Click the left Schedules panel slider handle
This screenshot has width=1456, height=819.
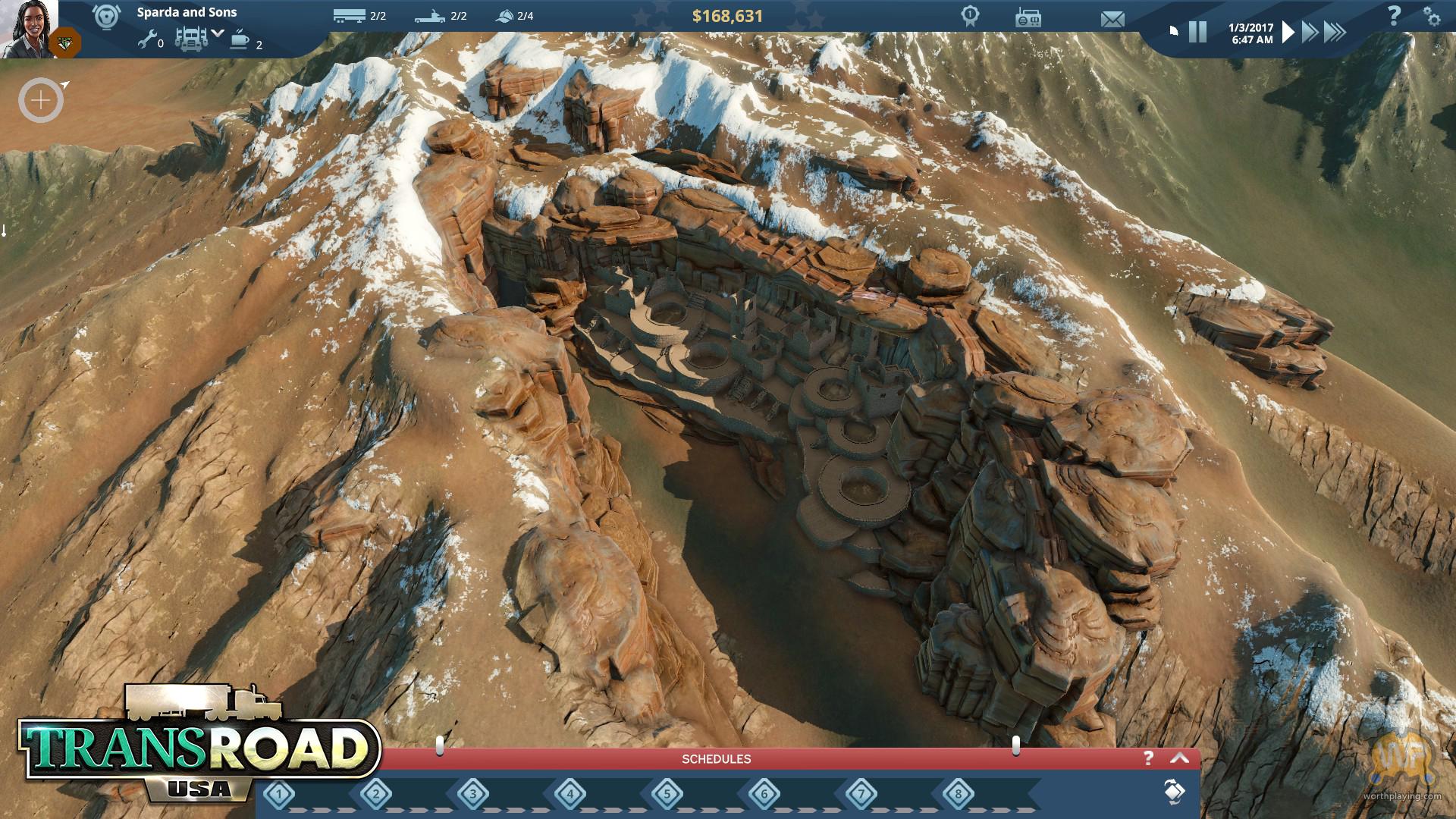point(440,745)
